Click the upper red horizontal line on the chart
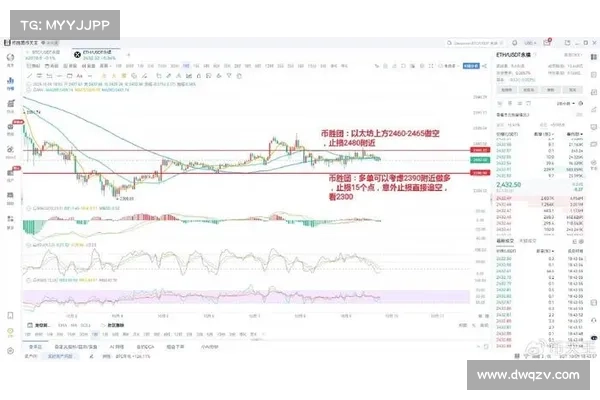600x400 pixels. click(245, 150)
